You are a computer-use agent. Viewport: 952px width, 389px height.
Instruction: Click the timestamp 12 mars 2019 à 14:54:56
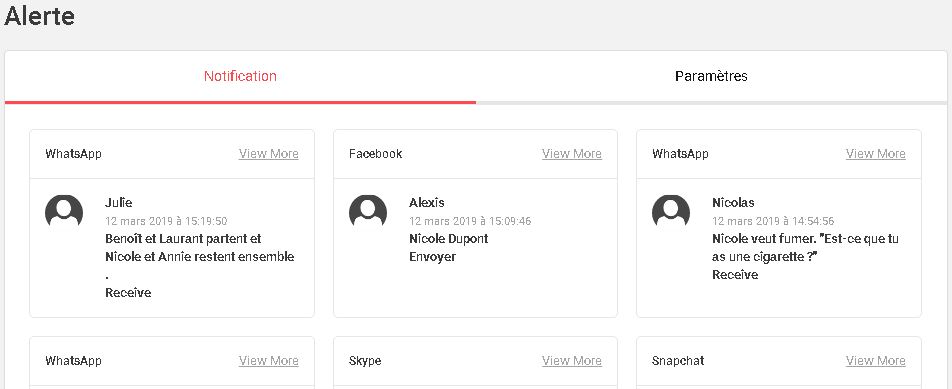pos(773,221)
